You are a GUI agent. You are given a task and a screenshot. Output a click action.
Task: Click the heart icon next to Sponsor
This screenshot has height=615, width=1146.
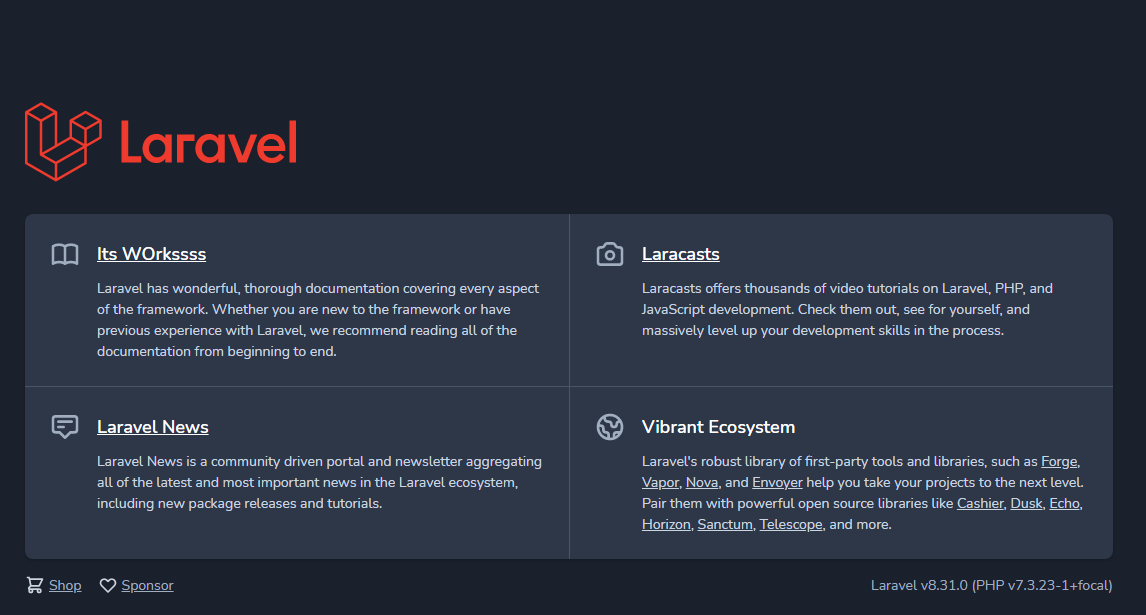(x=107, y=586)
